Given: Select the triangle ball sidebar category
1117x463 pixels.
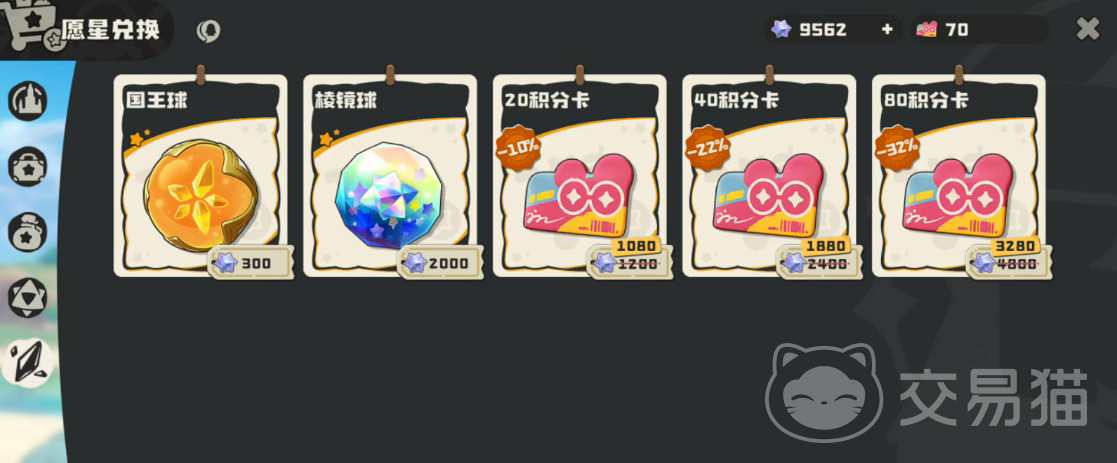Looking at the screenshot, I should [x=27, y=298].
